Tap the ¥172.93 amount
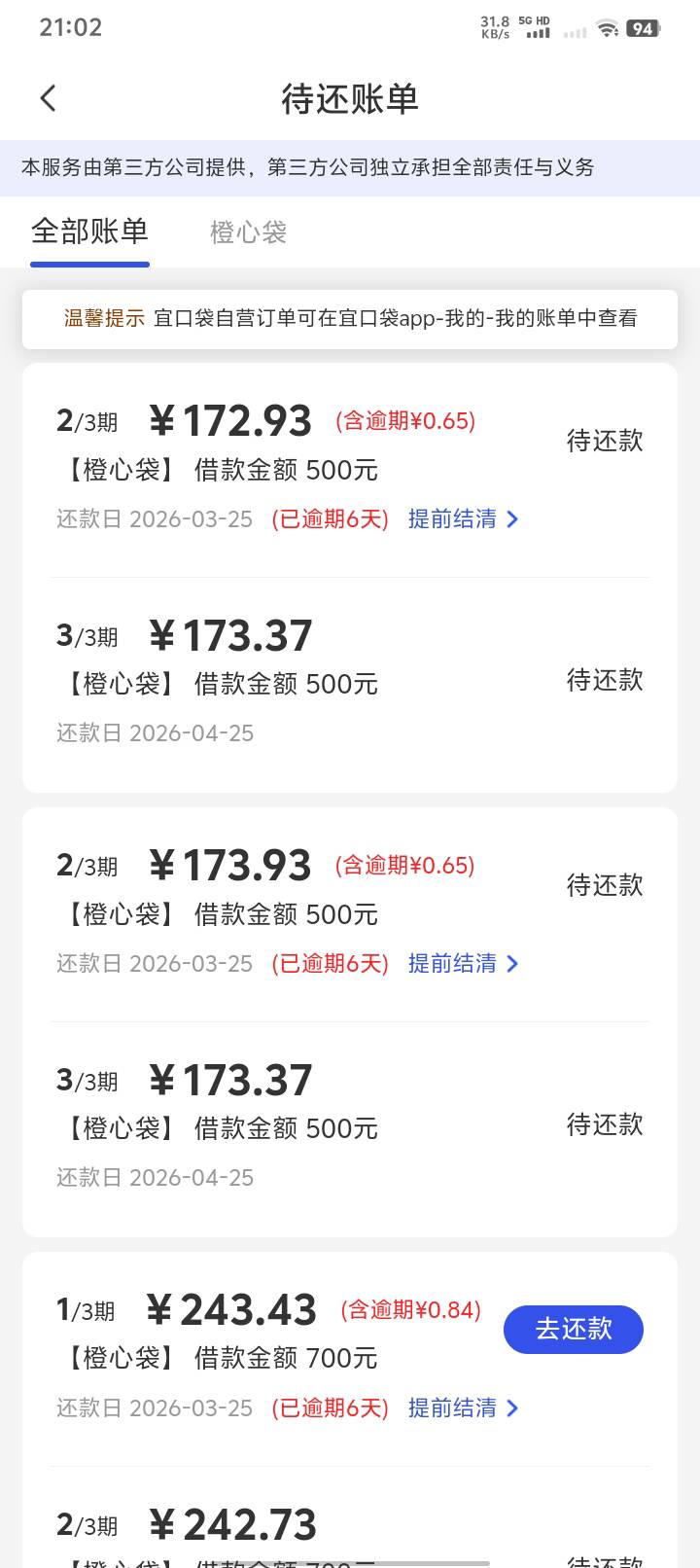 [230, 421]
